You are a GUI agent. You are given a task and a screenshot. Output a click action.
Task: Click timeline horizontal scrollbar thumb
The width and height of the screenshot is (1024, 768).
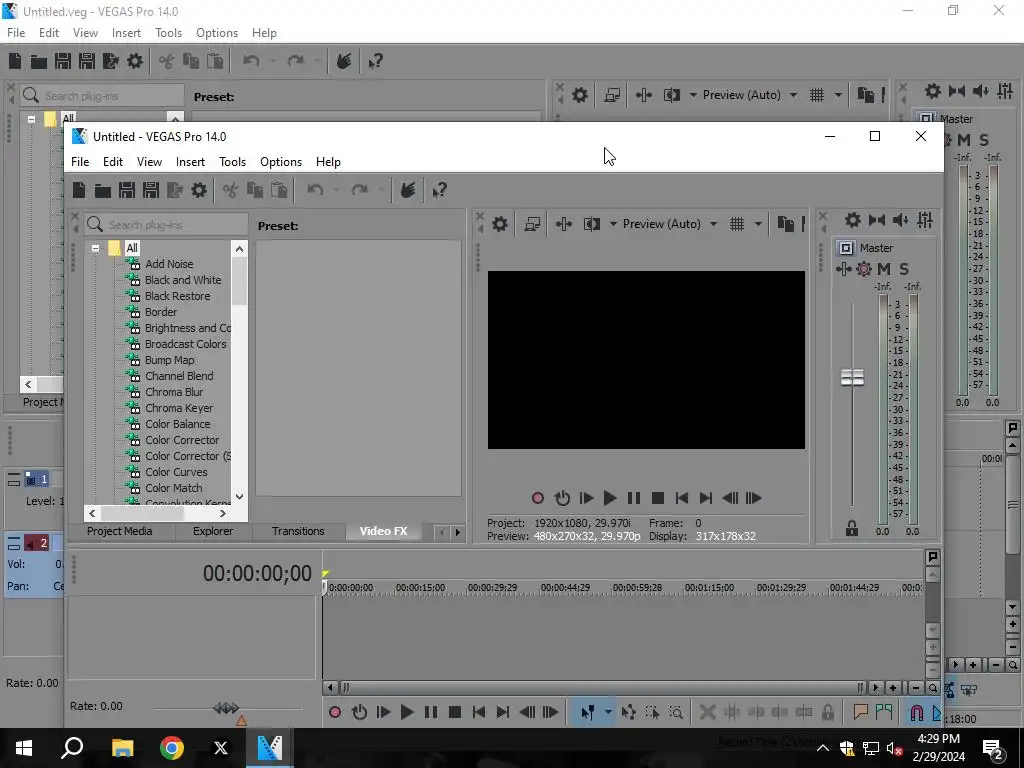pos(601,688)
